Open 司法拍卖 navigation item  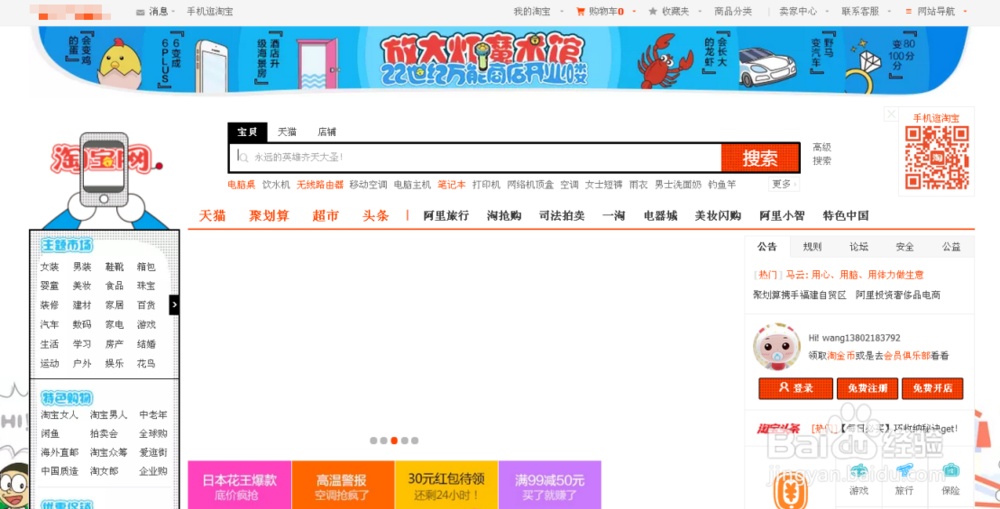[562, 216]
